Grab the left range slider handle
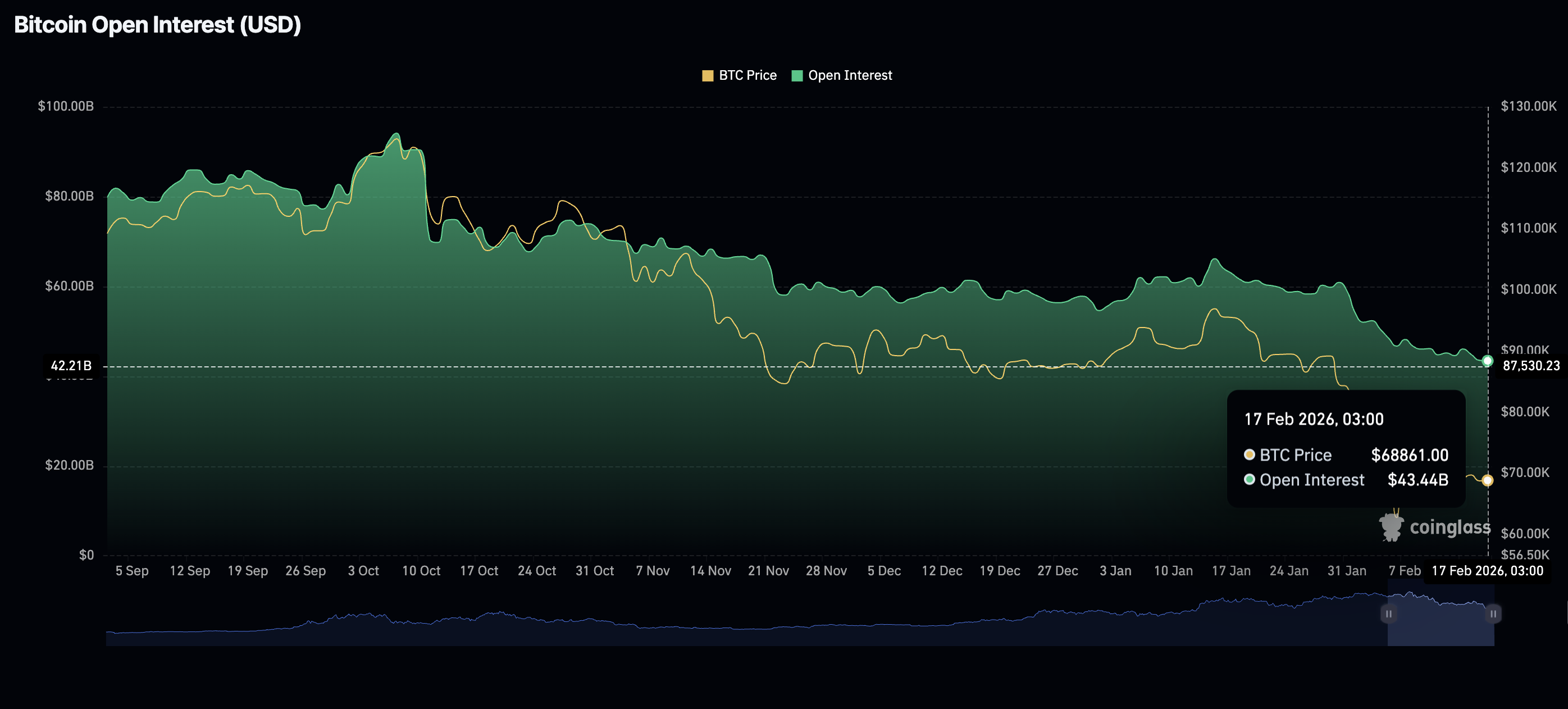1568x709 pixels. (1388, 613)
